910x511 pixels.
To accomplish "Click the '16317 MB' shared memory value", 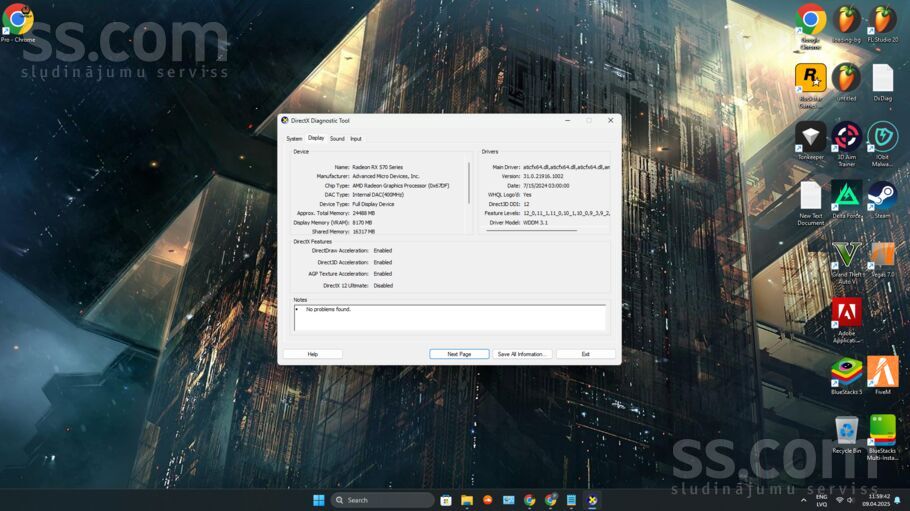I will (x=364, y=232).
